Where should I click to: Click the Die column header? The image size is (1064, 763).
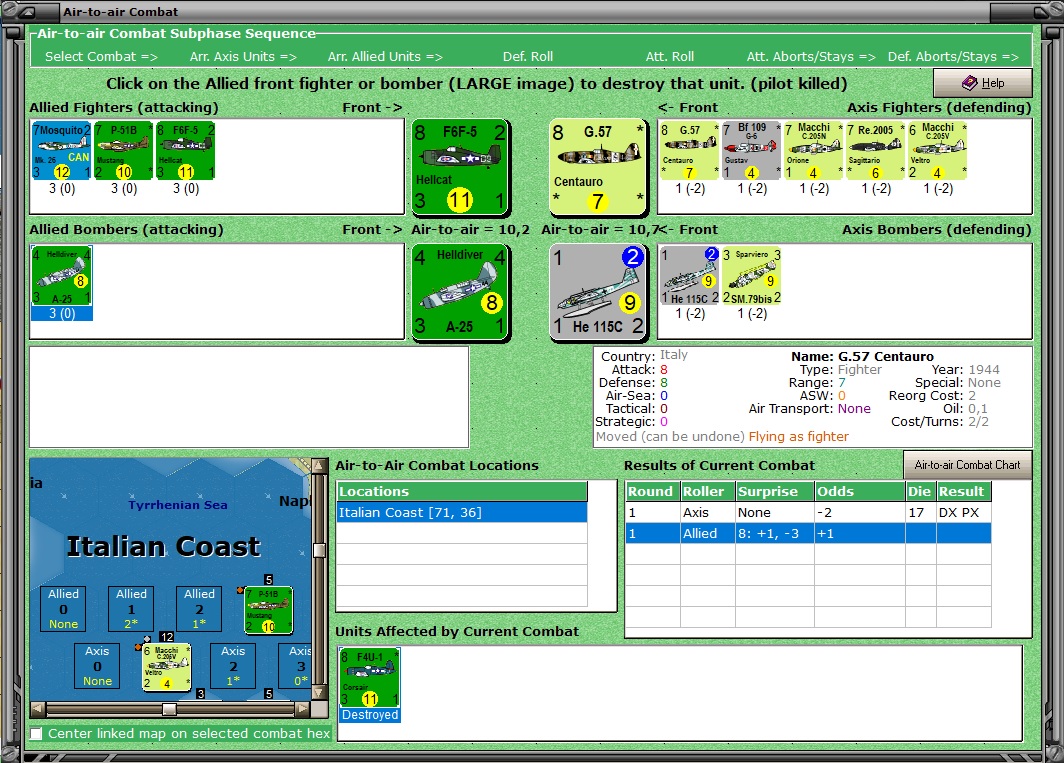tap(920, 491)
